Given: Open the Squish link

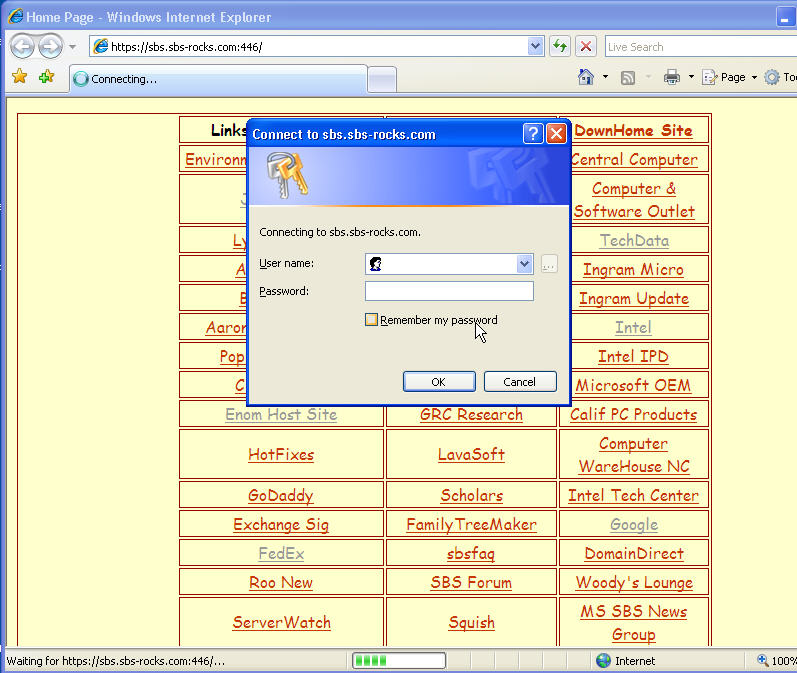Looking at the screenshot, I should tap(471, 623).
